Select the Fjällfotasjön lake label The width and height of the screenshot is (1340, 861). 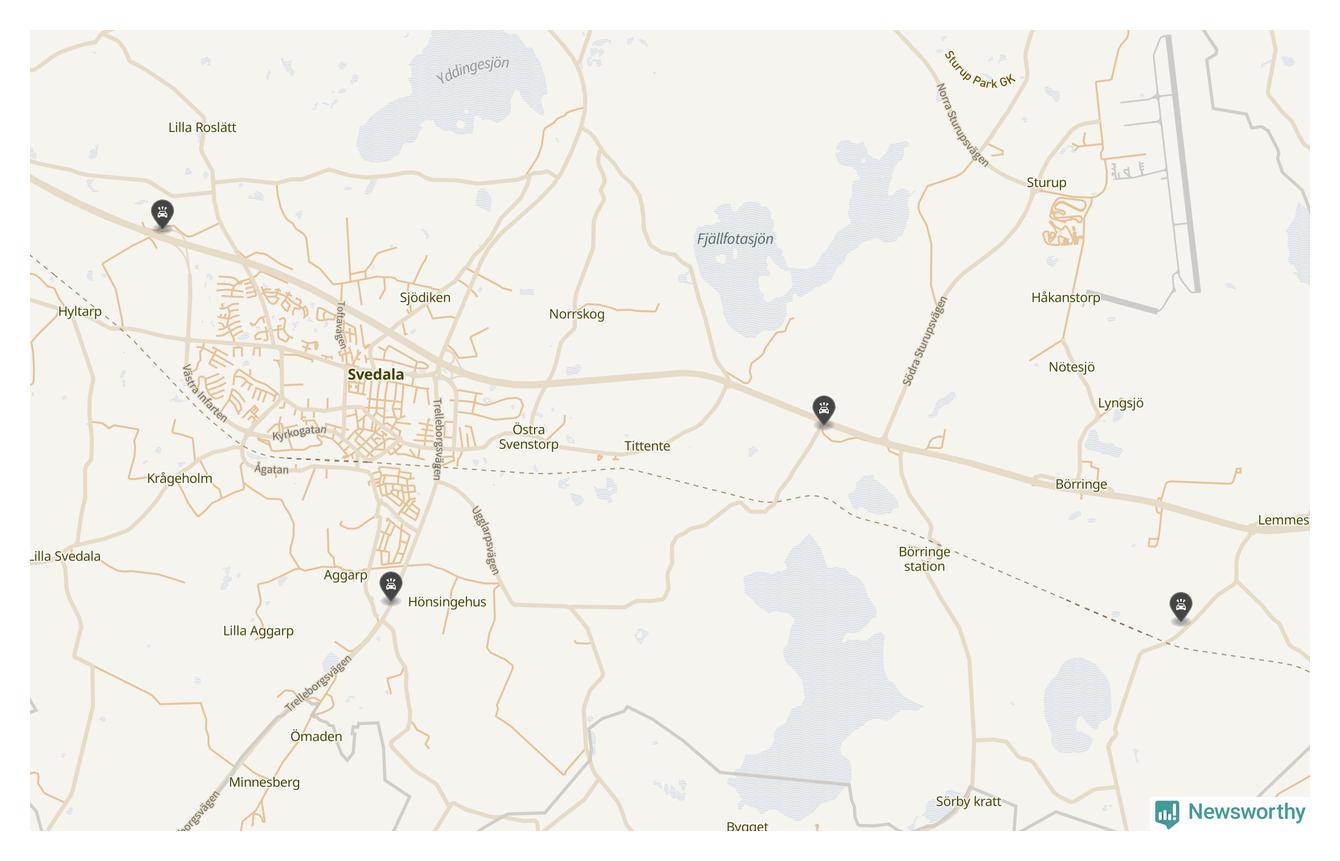[735, 239]
